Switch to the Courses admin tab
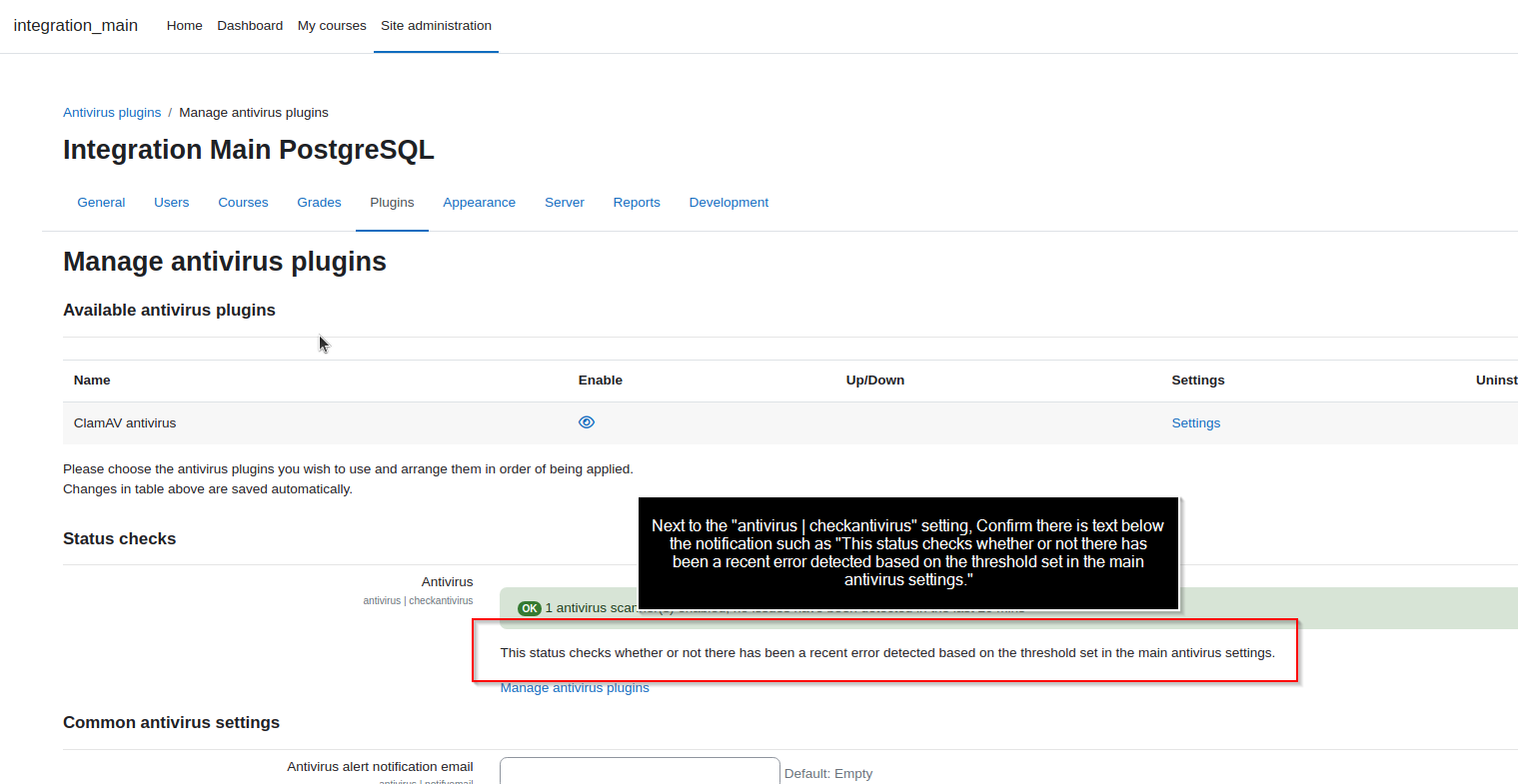Screen dimensions: 1518x784 243,203
